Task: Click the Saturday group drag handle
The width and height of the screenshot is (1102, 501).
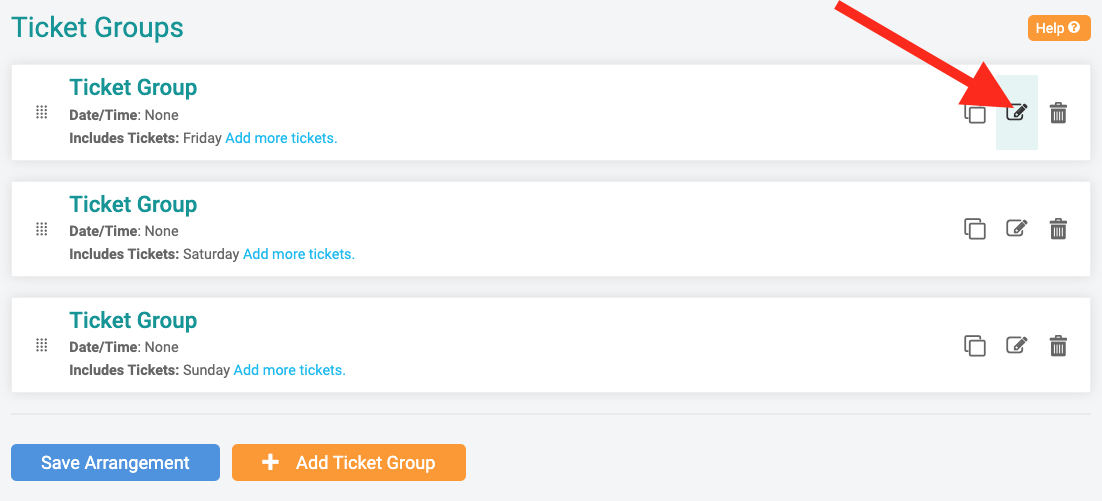Action: pyautogui.click(x=41, y=229)
